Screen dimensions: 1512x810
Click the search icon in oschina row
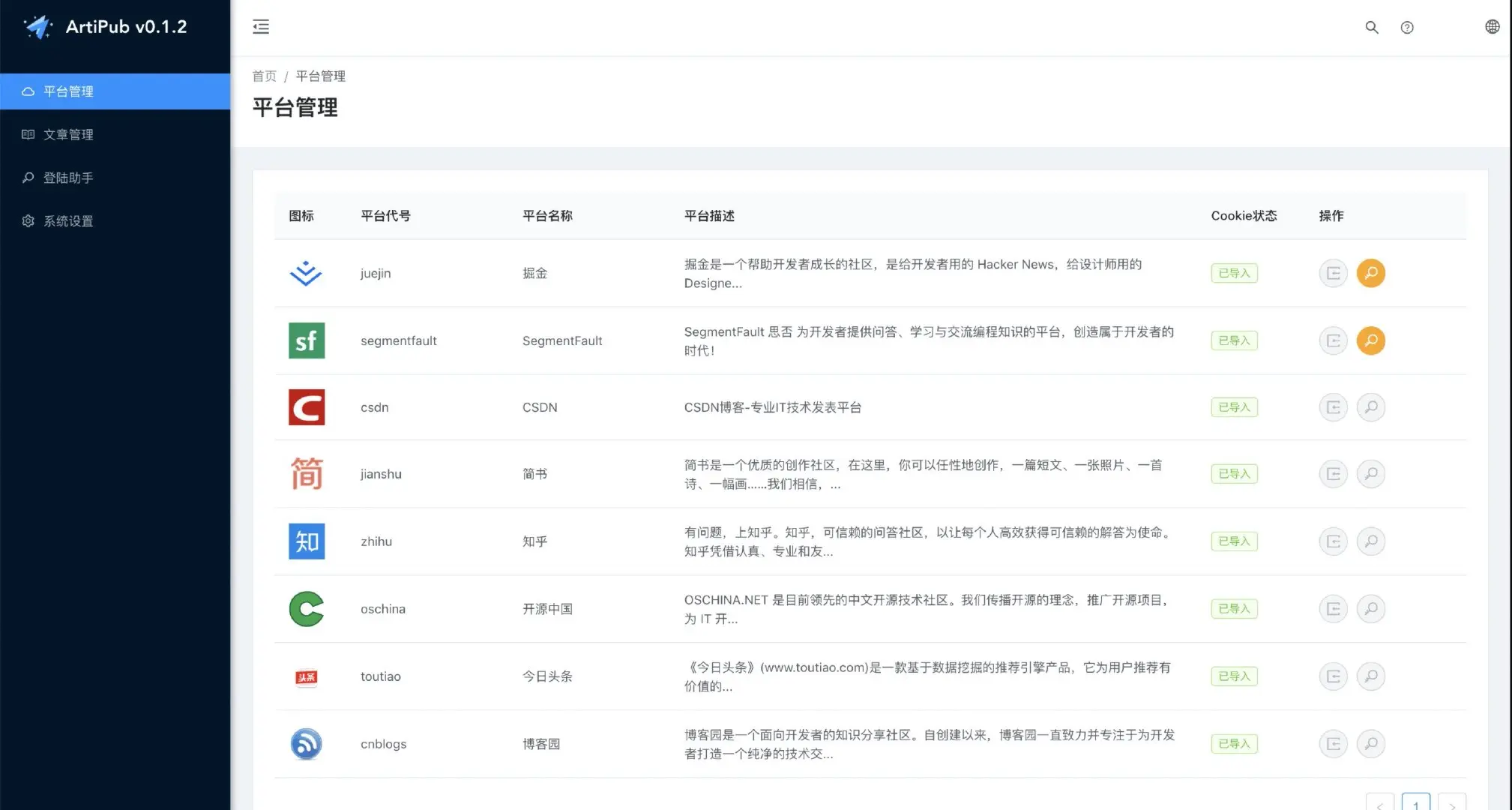coord(1370,609)
